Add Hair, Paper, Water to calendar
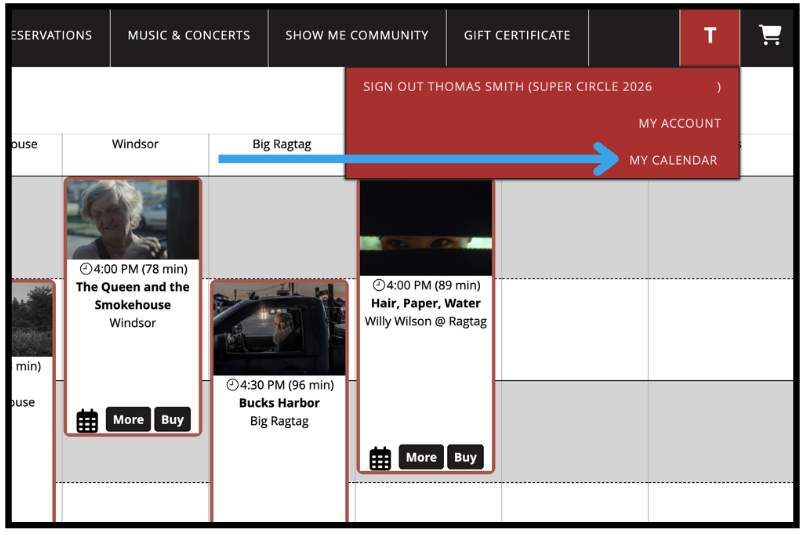 pyautogui.click(x=380, y=458)
